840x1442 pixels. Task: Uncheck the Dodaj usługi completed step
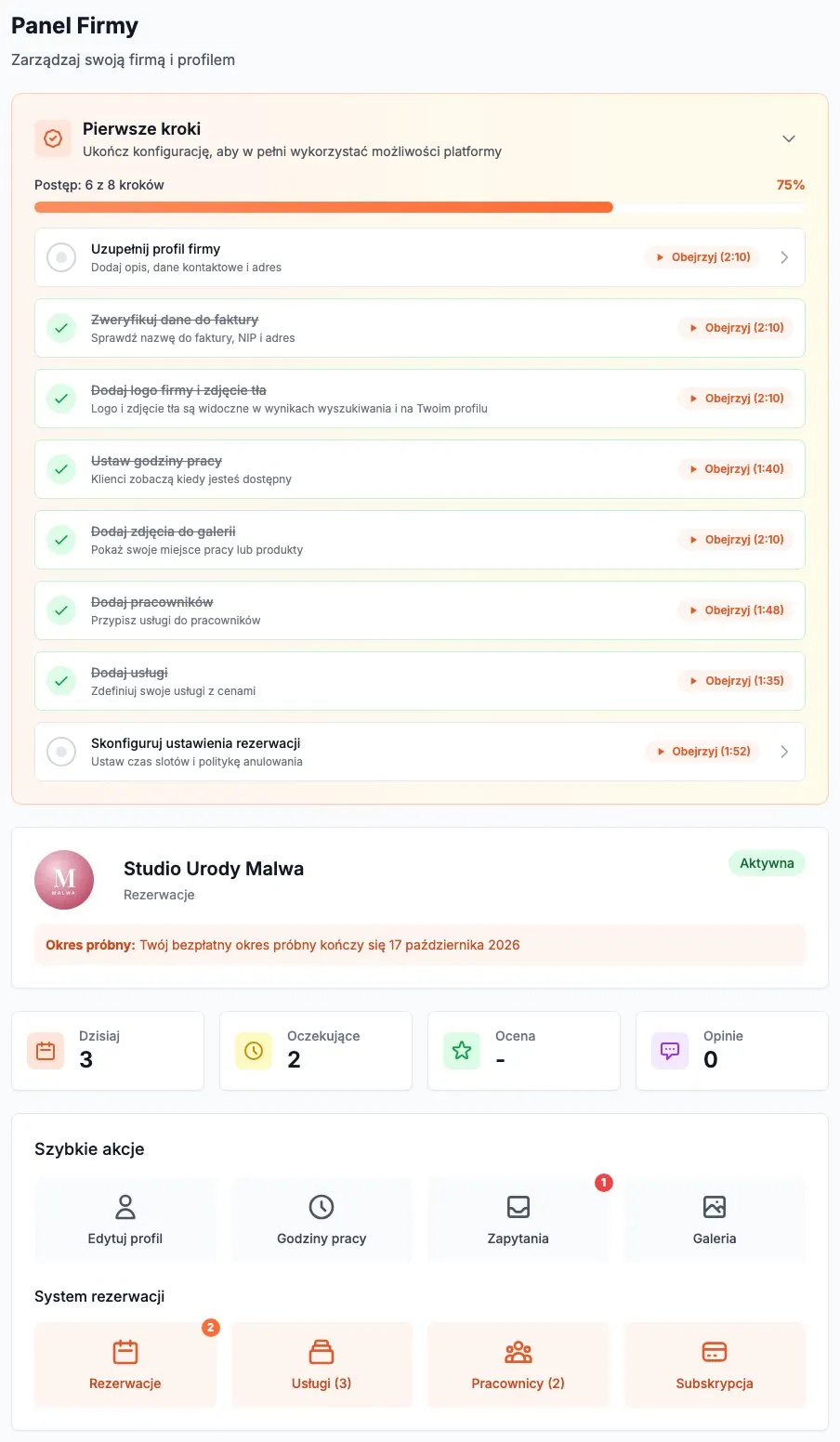[61, 681]
